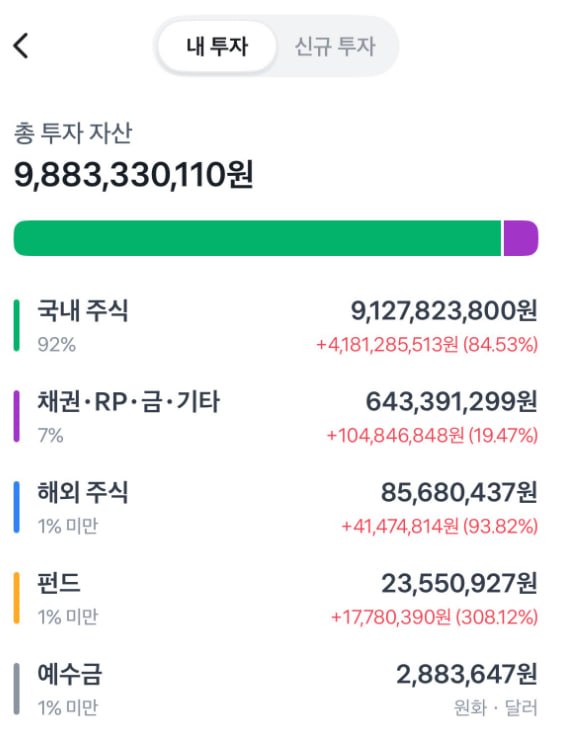This screenshot has width=566, height=741.
Task: Open the 국내 주식 row
Action: pyautogui.click(x=276, y=326)
